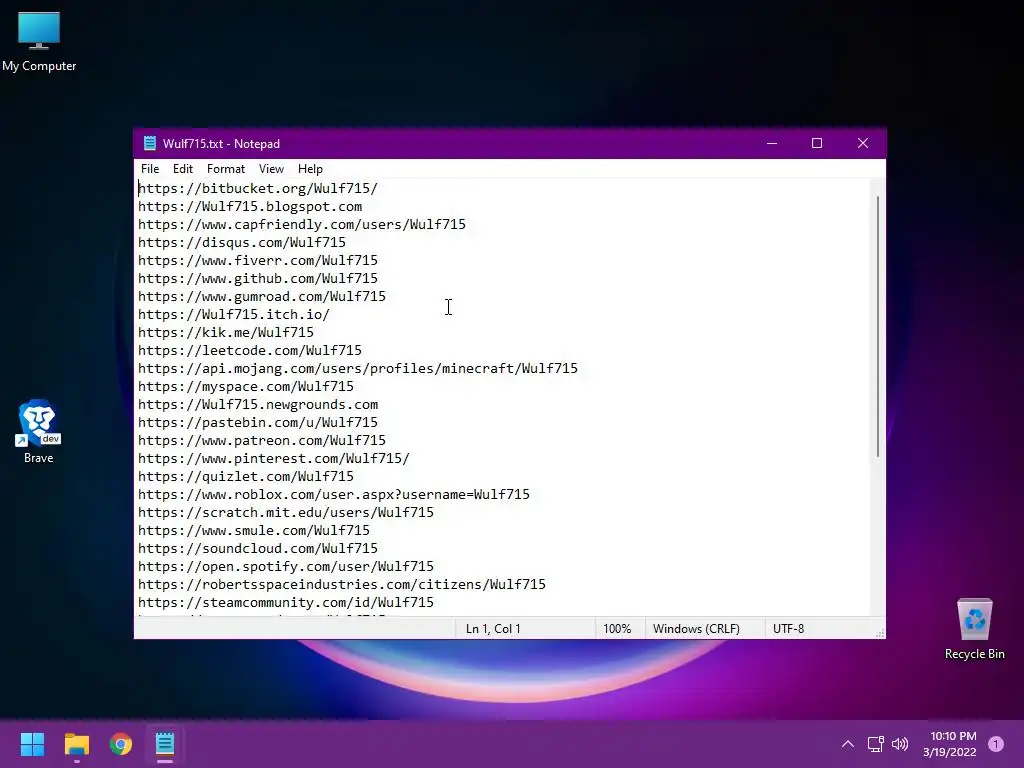Click the robertsspaceindustries.com citizens line

click(342, 584)
